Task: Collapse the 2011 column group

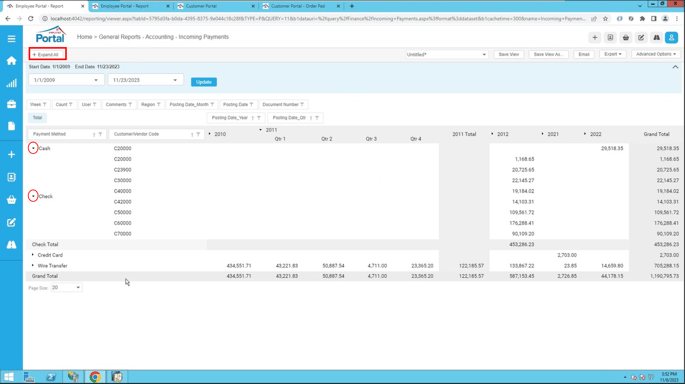Action: [x=260, y=130]
